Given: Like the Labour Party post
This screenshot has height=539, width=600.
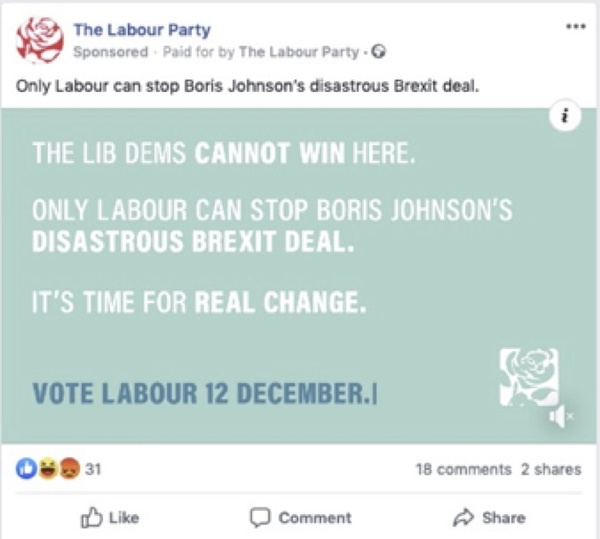Looking at the screenshot, I should click(109, 517).
